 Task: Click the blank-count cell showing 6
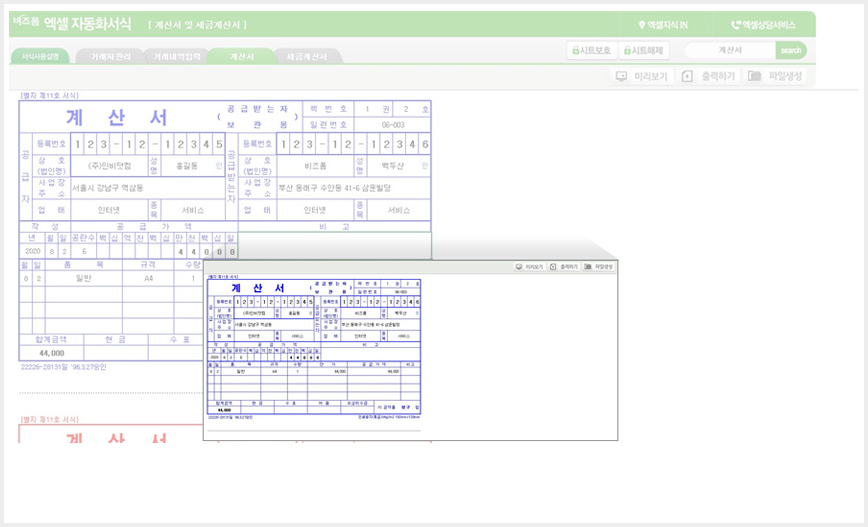point(84,251)
